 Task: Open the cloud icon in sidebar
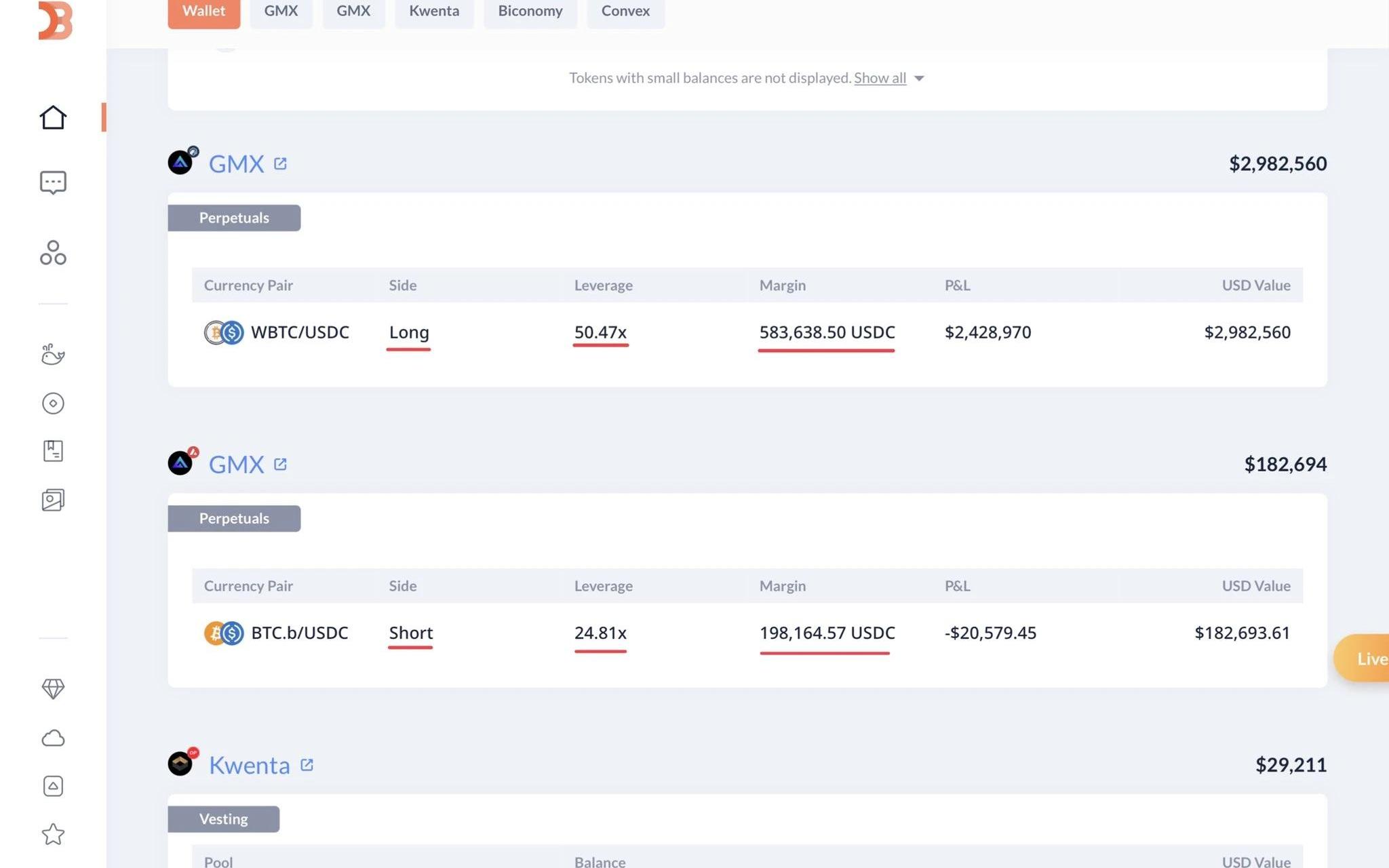click(x=53, y=738)
